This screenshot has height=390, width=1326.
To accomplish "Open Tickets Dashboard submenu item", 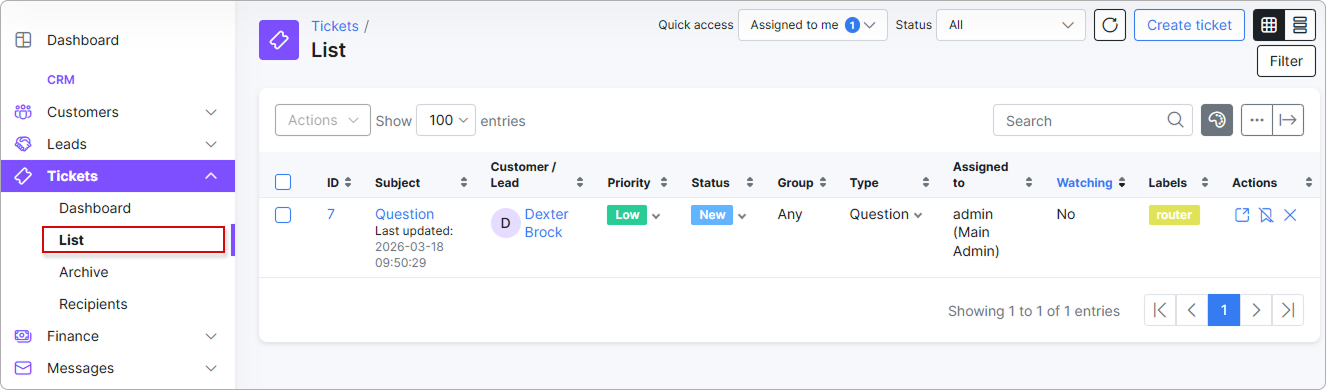I will pyautogui.click(x=95, y=208).
